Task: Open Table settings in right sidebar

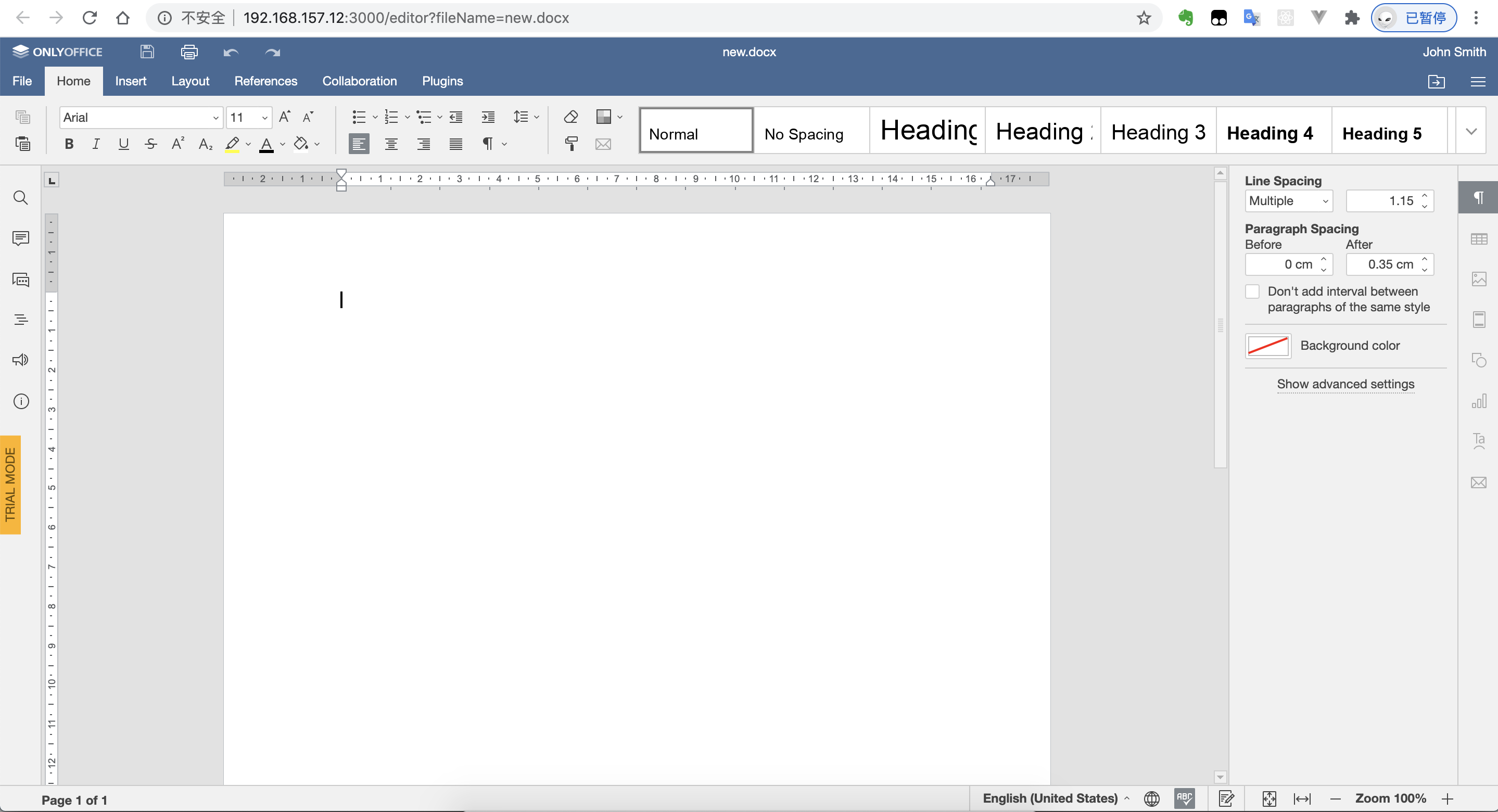Action: [x=1478, y=239]
